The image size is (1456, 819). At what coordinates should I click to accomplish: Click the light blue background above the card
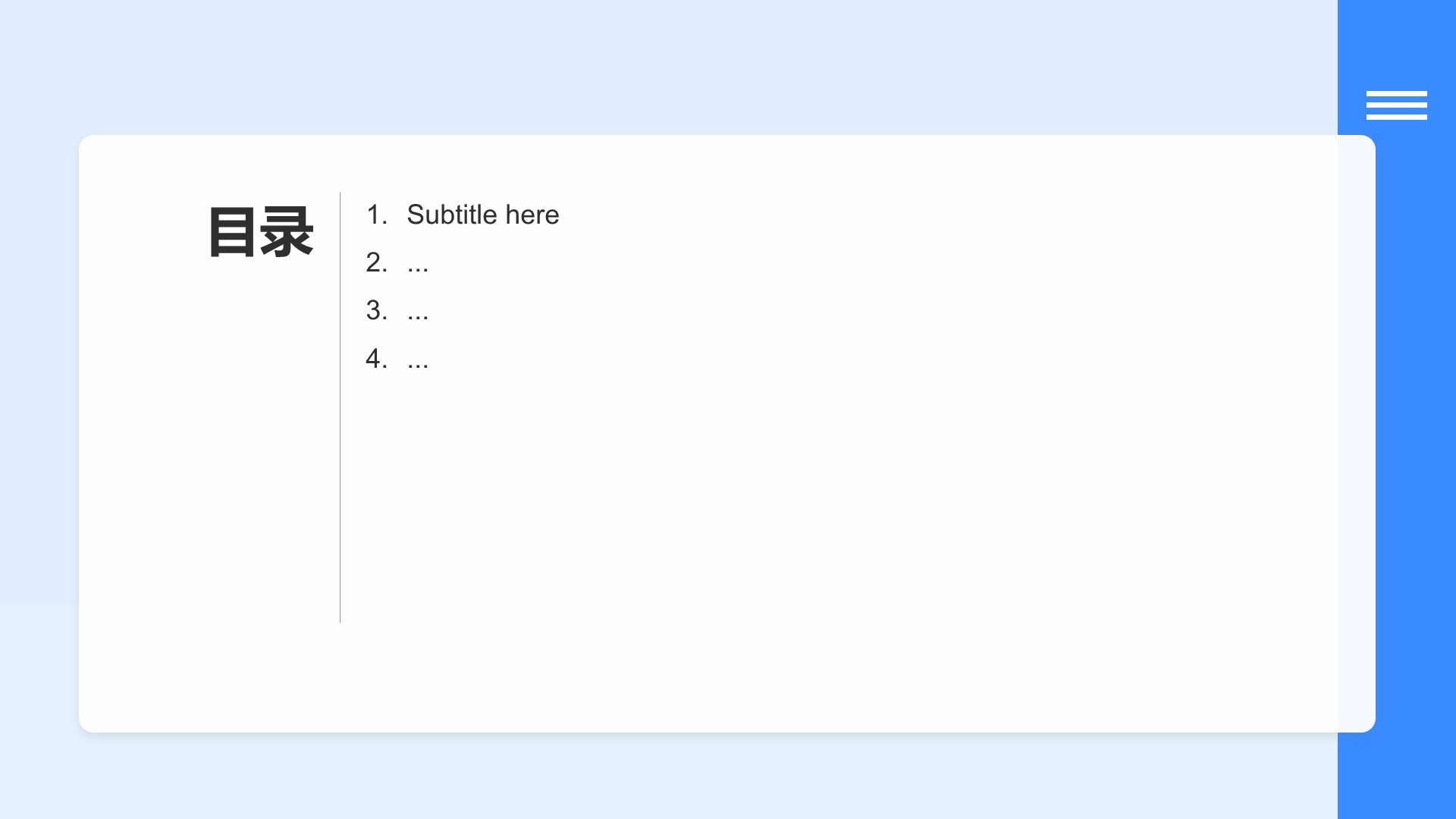[x=667, y=67]
